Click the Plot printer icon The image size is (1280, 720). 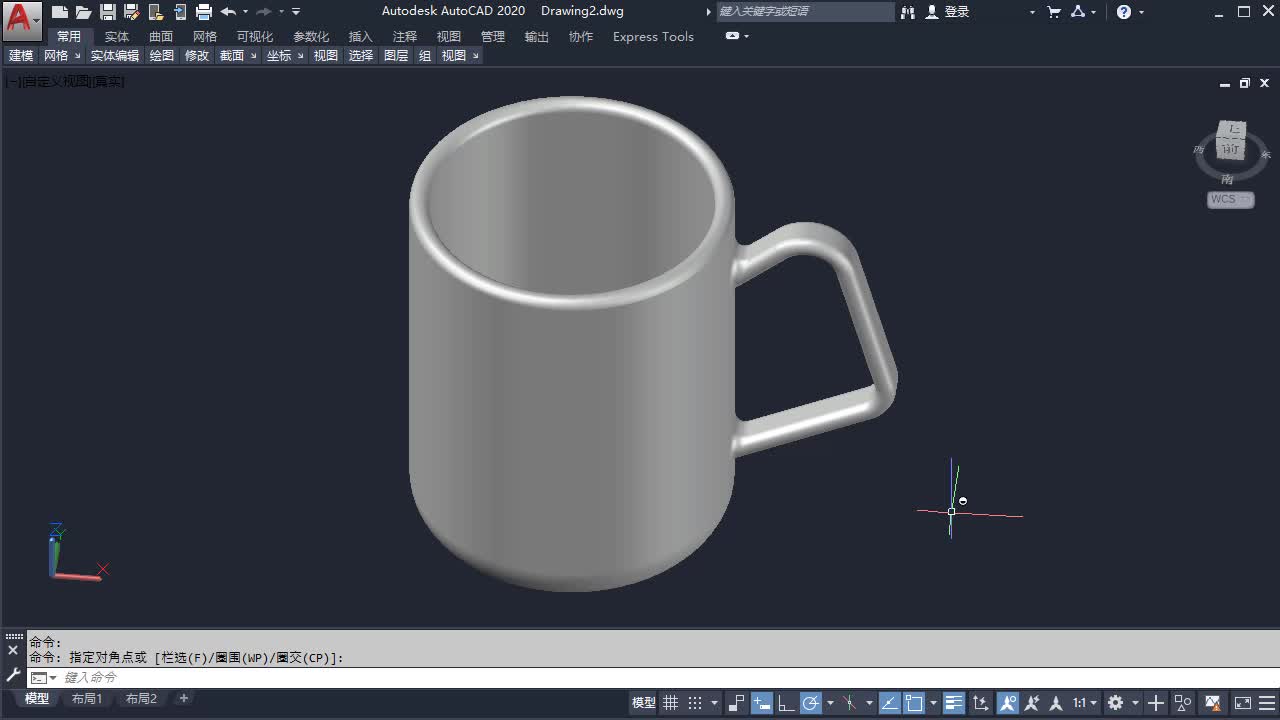(x=203, y=11)
